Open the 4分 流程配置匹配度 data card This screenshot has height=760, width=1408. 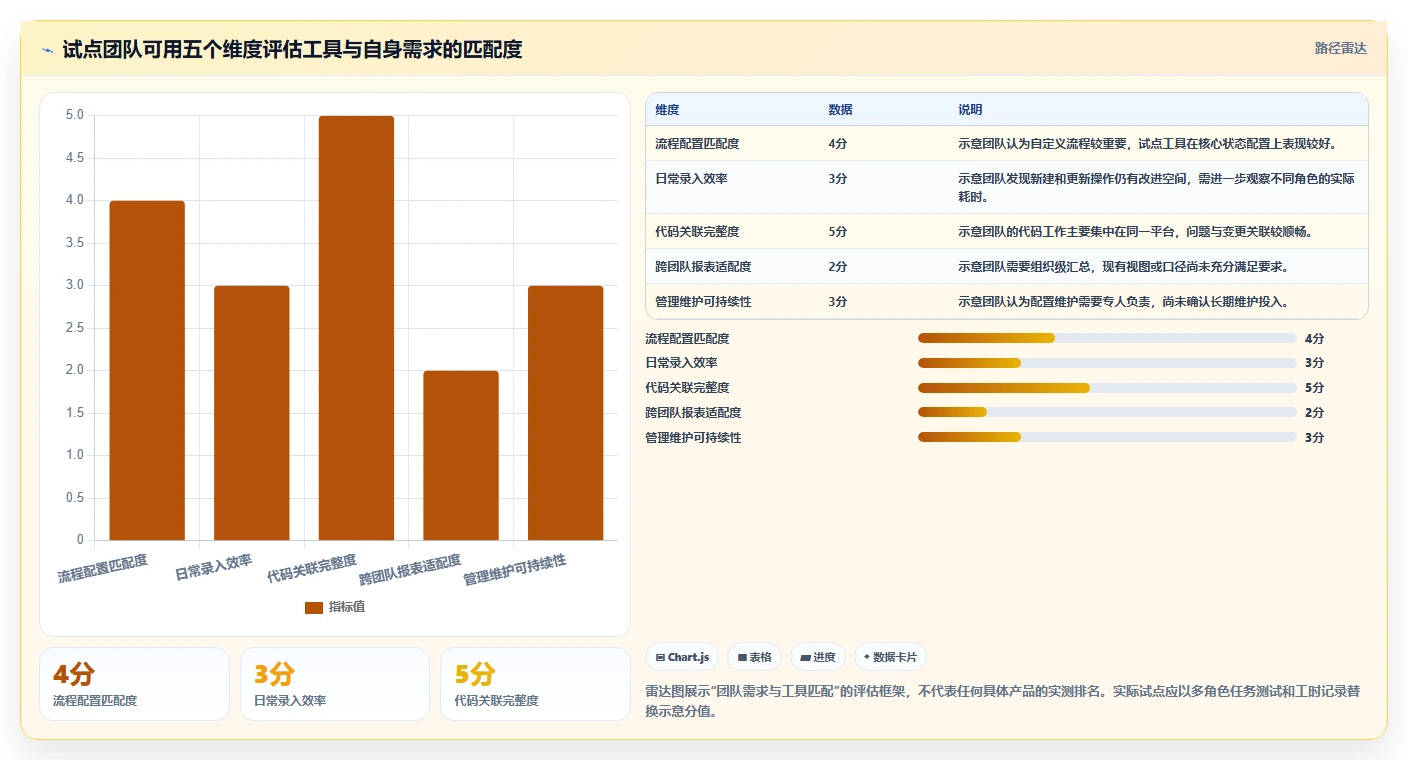coord(134,684)
